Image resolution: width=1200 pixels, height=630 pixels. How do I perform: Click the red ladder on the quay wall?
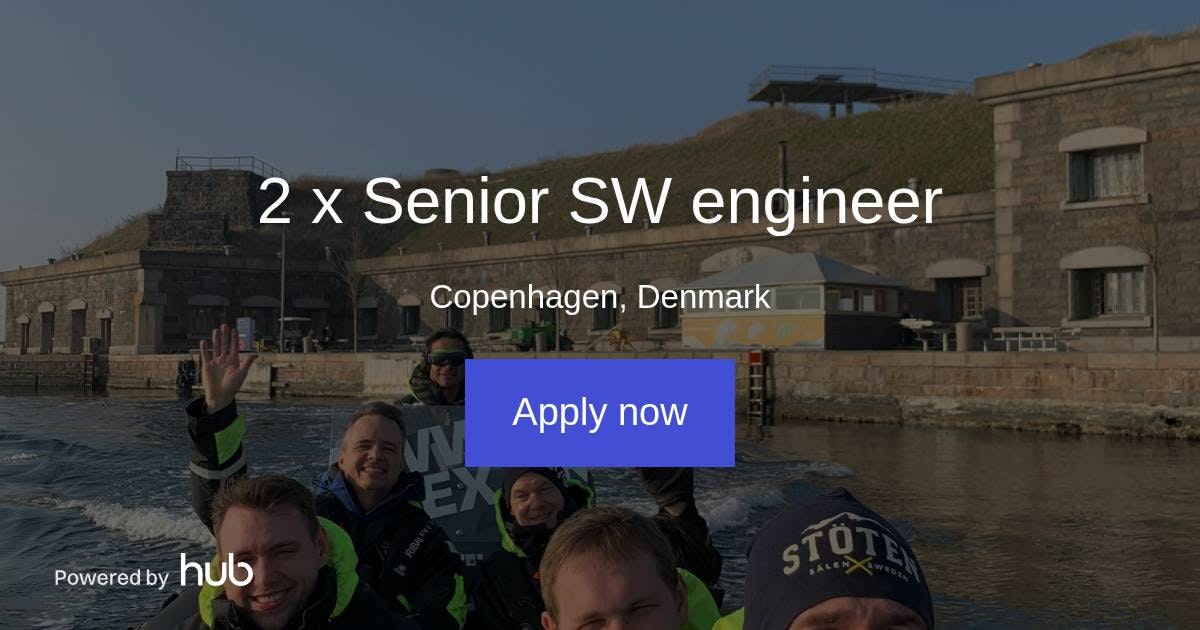[756, 387]
